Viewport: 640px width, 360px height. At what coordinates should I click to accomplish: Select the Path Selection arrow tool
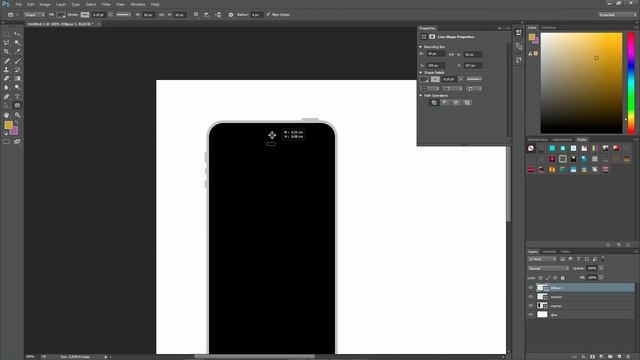(x=6, y=106)
